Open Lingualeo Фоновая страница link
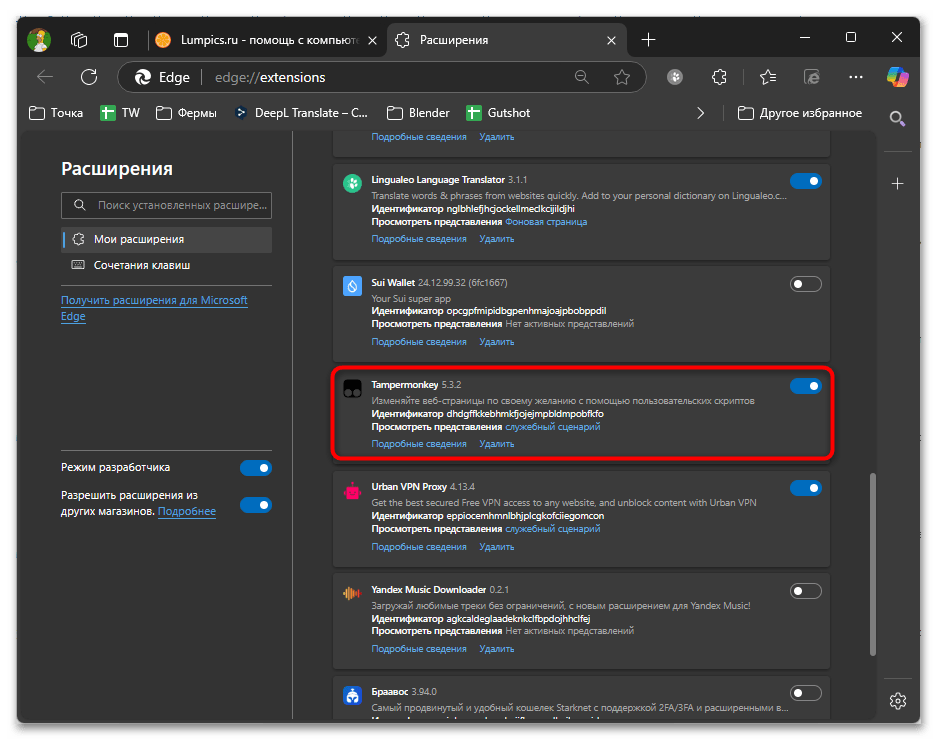Image resolution: width=937 pixels, height=740 pixels. pos(546,222)
